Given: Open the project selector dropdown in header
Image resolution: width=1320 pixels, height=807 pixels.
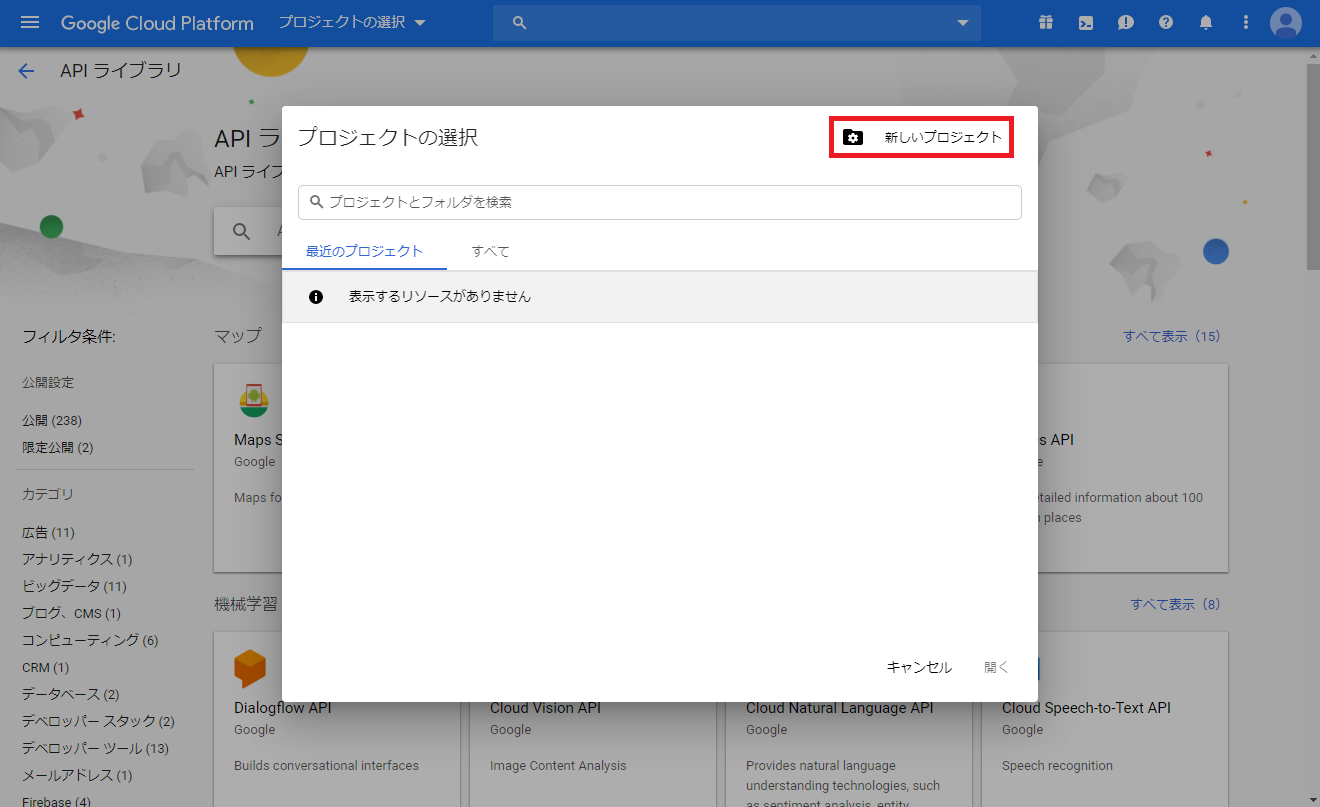Looking at the screenshot, I should coord(352,22).
